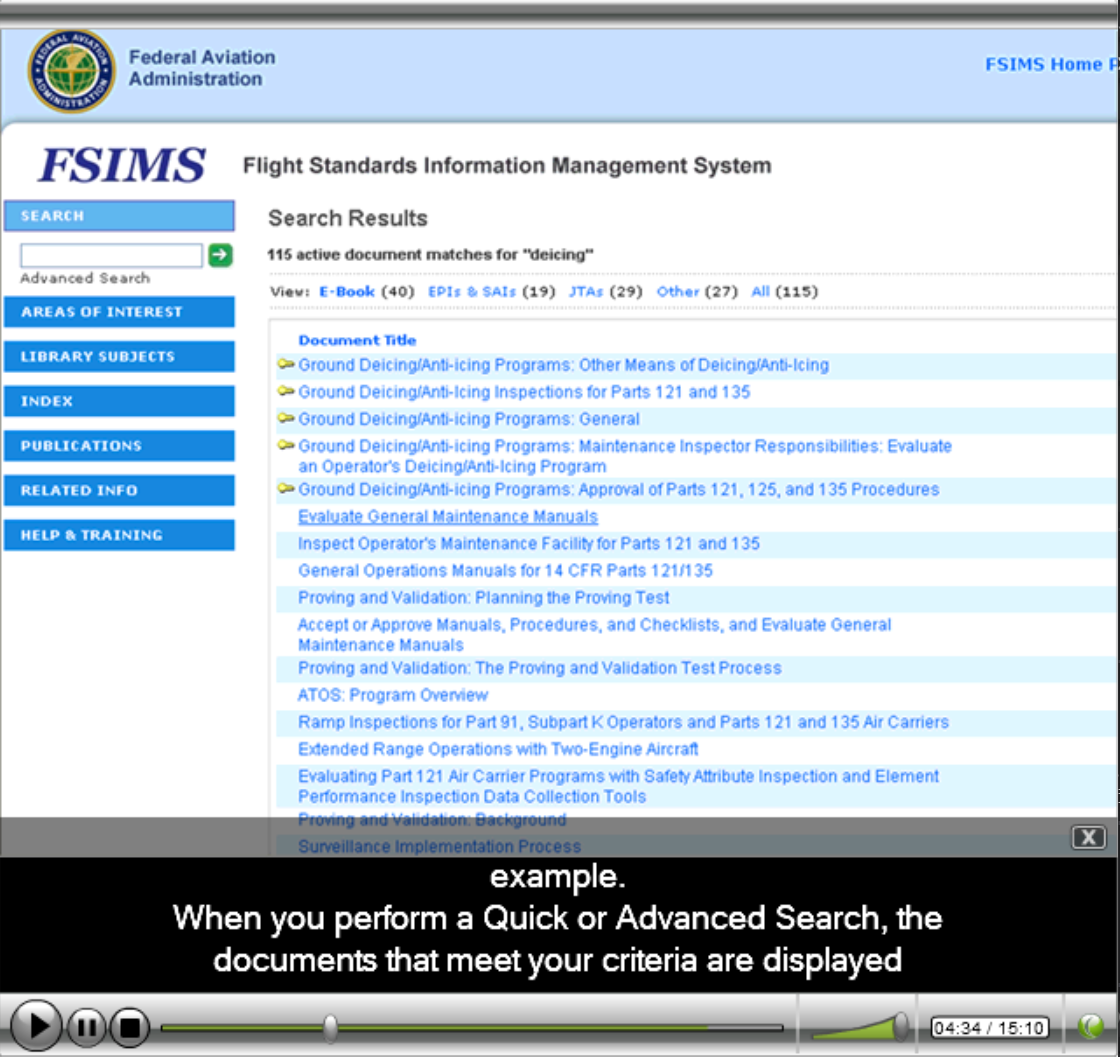Viewport: 1120px width, 1057px height.
Task: Sort by the Document Title column header
Action: click(357, 340)
